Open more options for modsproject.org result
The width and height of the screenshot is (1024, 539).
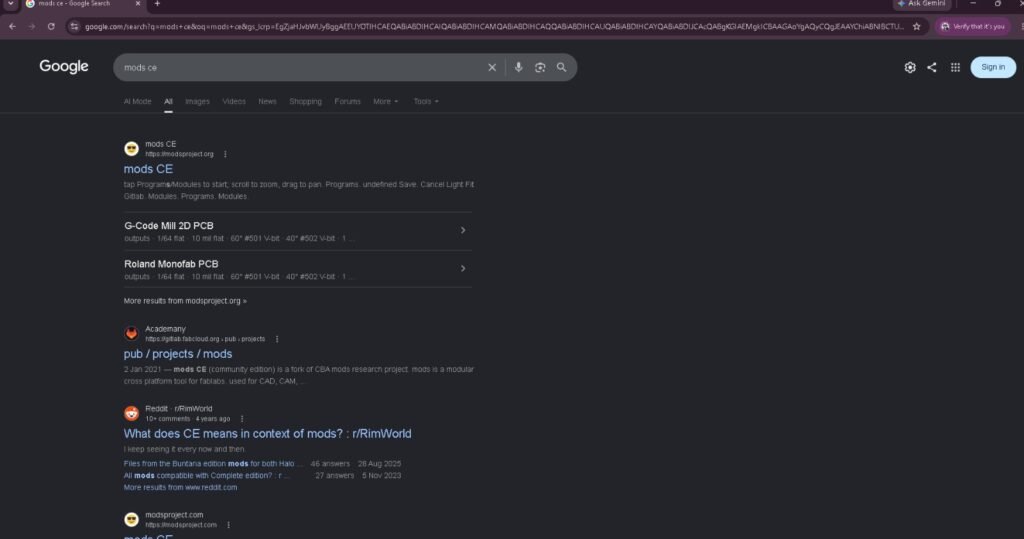pos(225,154)
